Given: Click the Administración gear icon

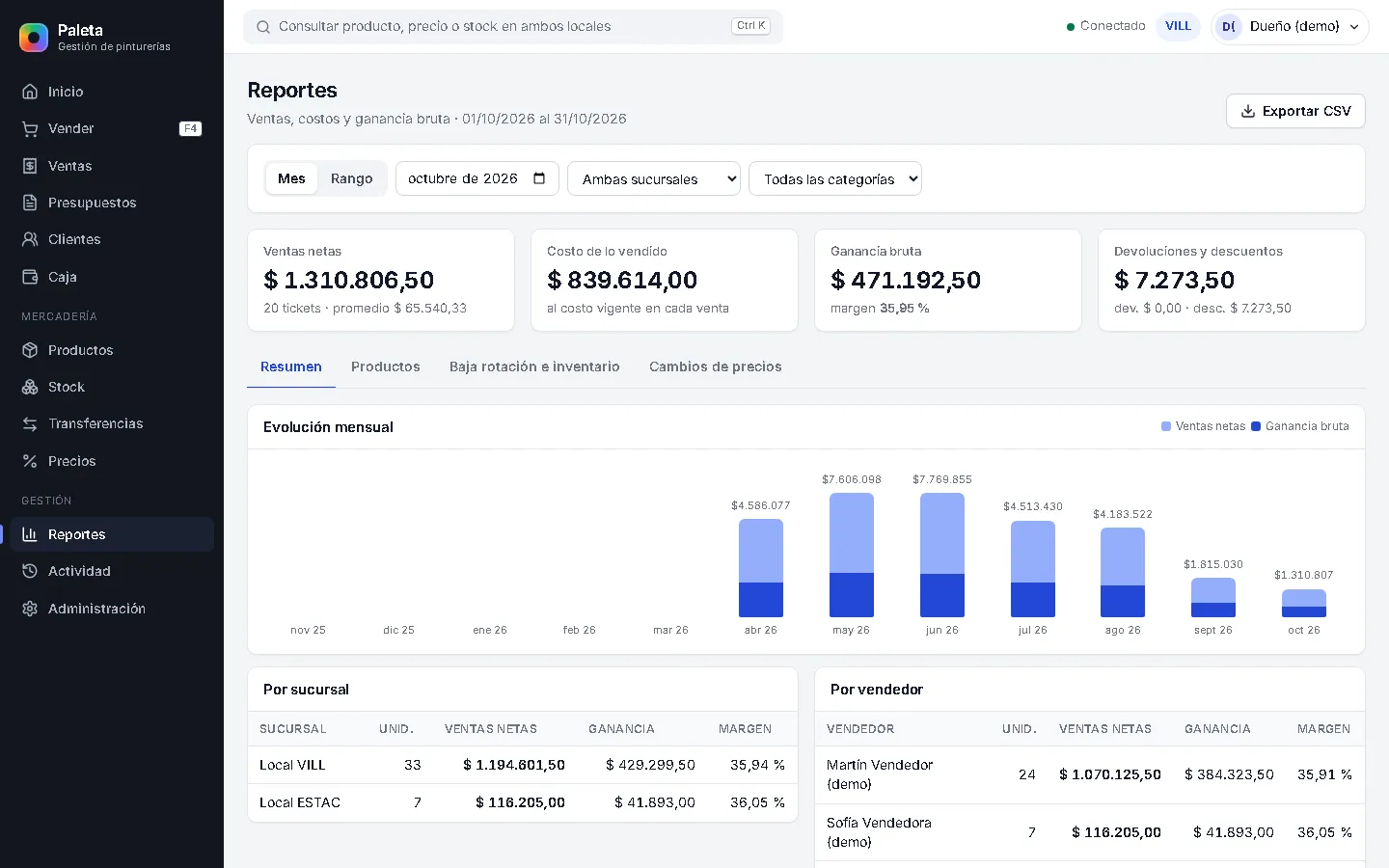Looking at the screenshot, I should 30,609.
